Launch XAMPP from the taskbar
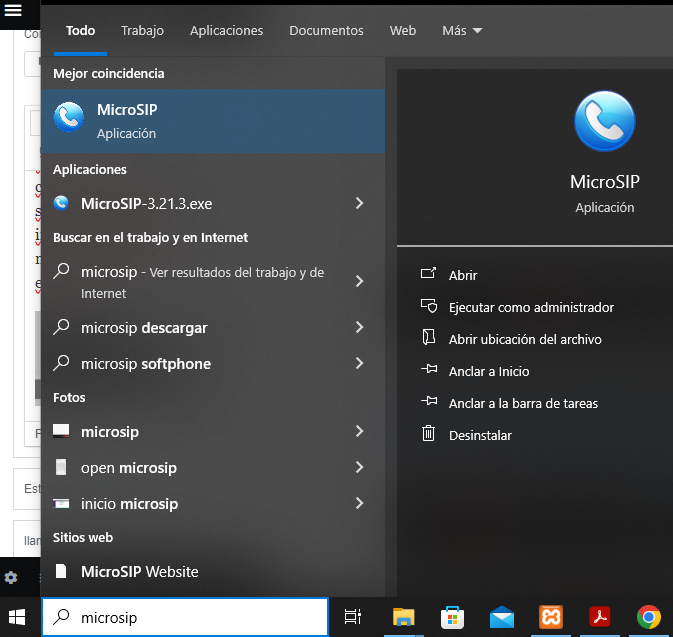The width and height of the screenshot is (673, 637). pyautogui.click(x=551, y=617)
